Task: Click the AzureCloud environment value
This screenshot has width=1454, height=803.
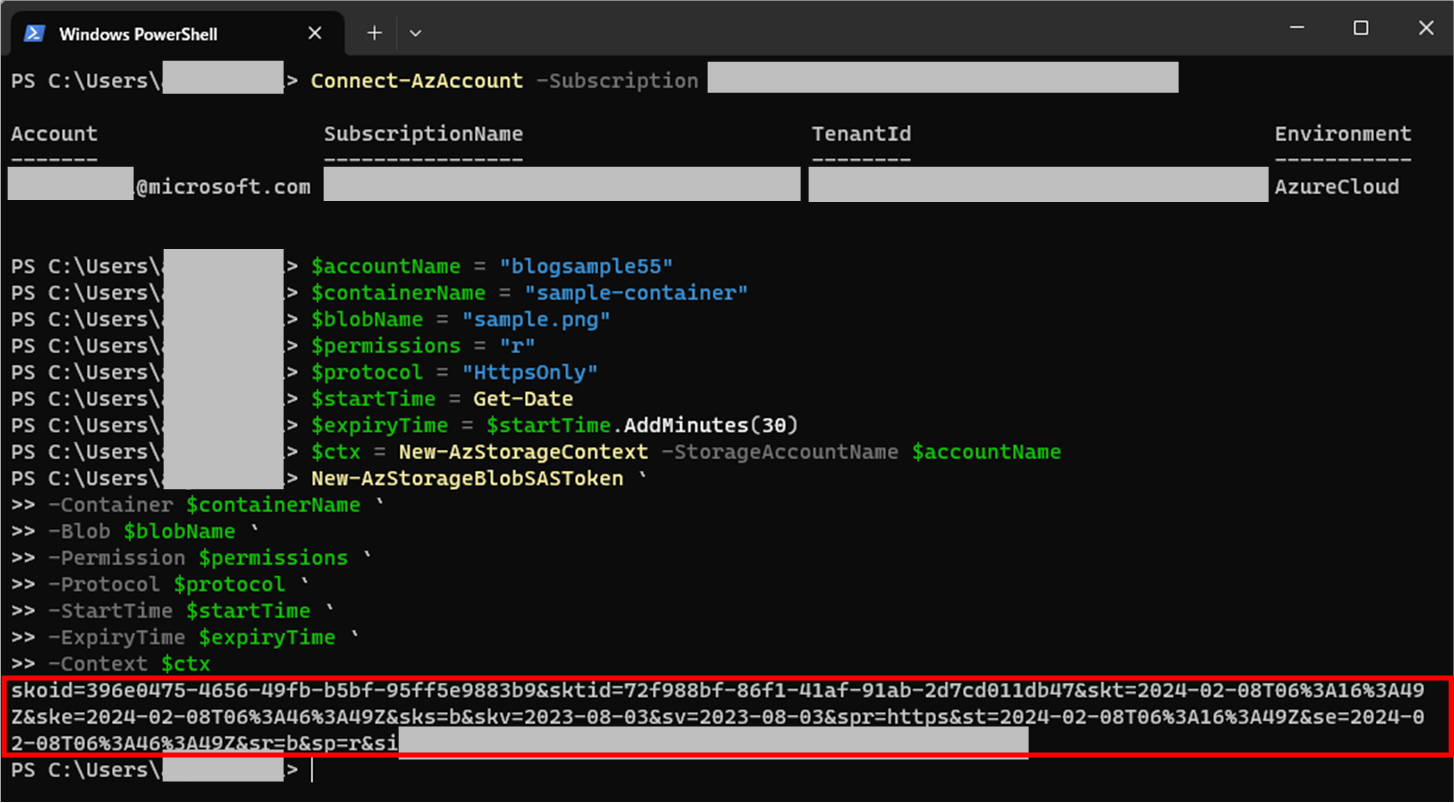Action: point(1336,187)
